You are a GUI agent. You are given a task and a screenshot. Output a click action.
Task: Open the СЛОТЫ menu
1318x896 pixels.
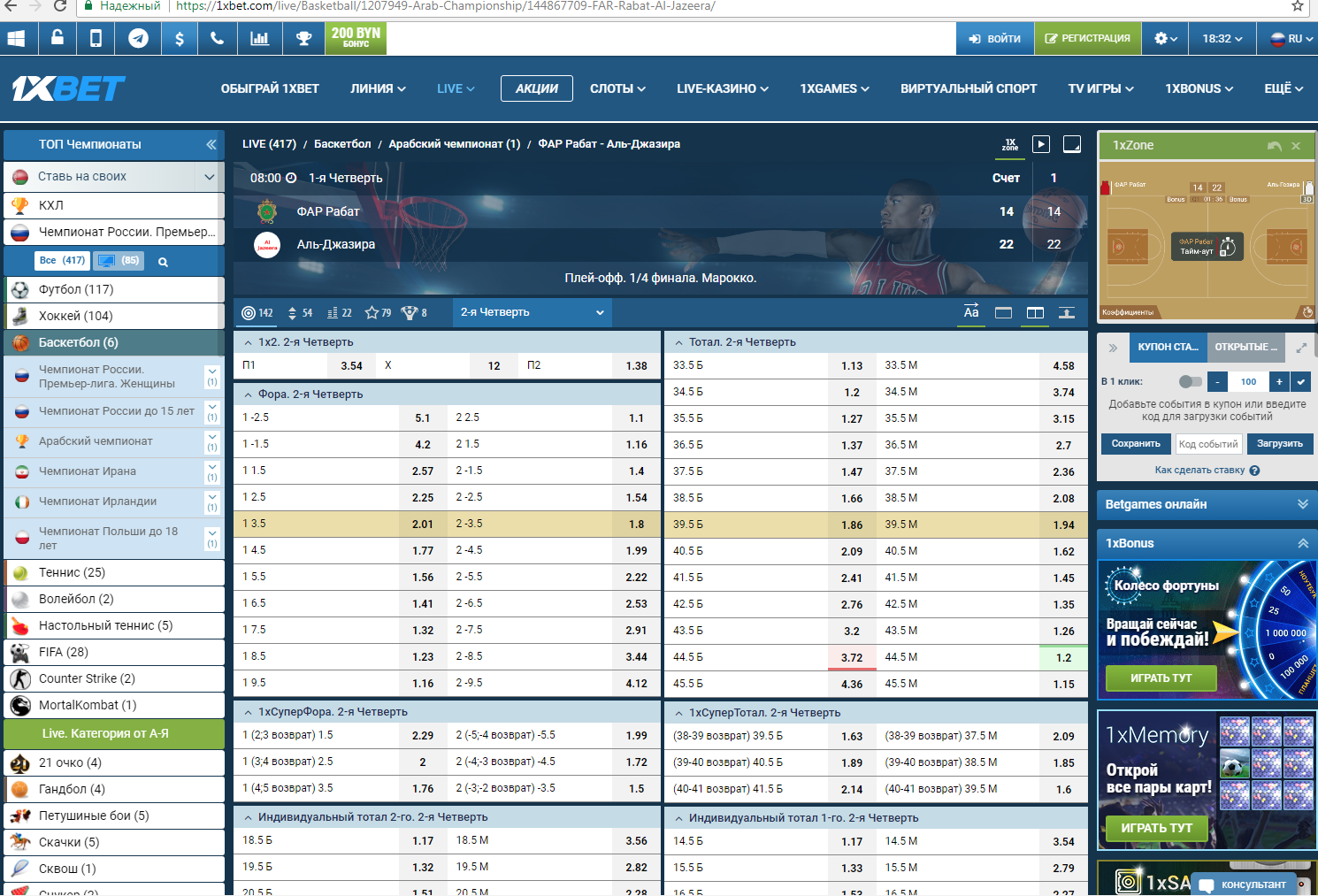[x=617, y=88]
